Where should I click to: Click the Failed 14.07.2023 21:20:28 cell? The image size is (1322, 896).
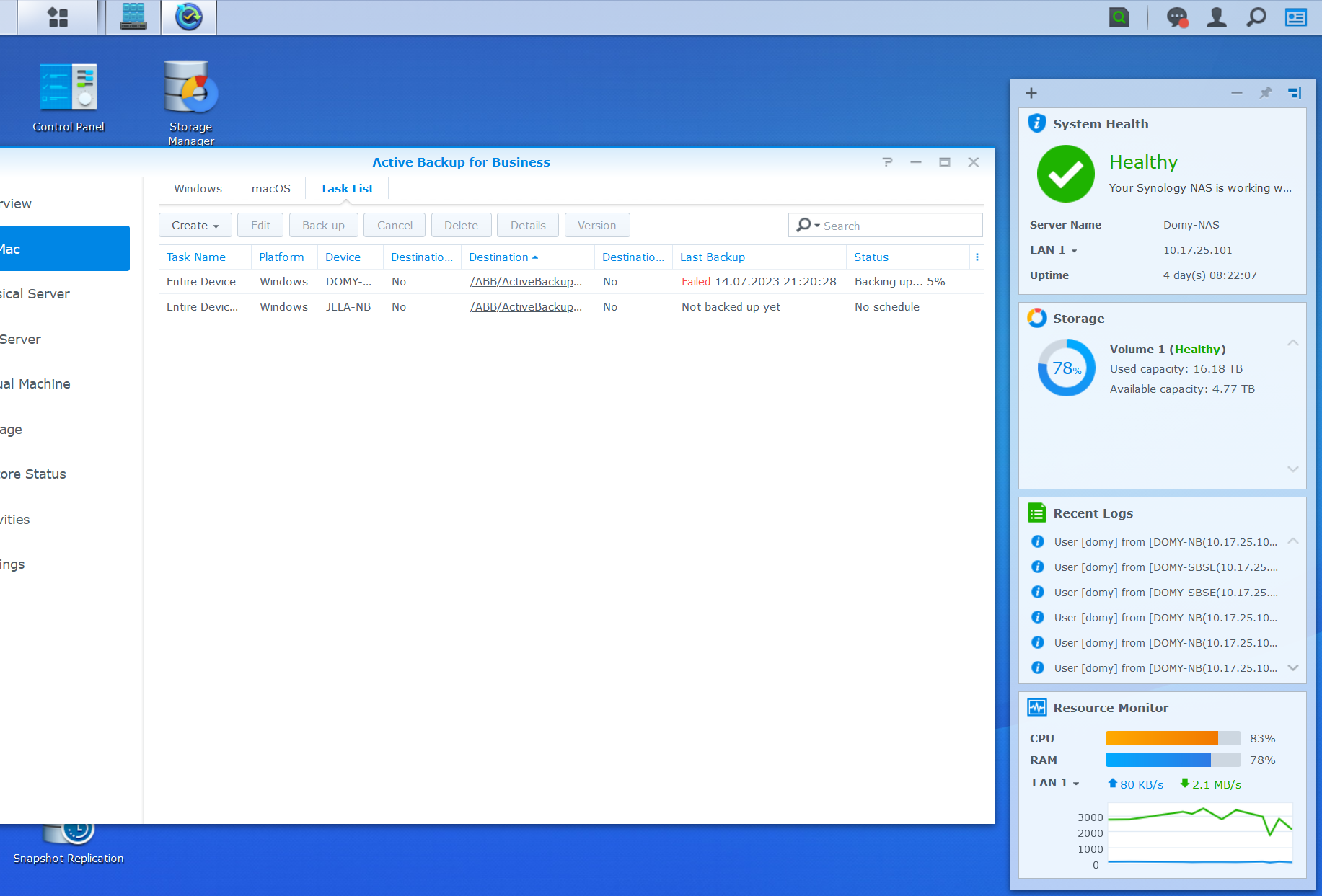coord(759,282)
